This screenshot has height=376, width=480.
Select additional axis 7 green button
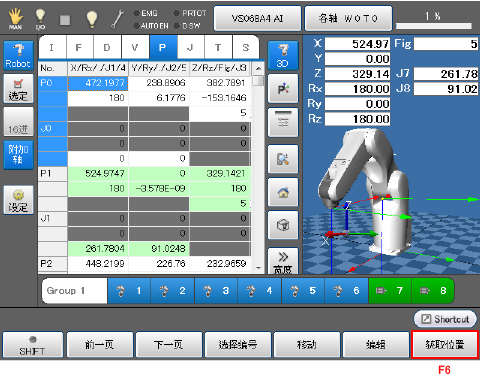pyautogui.click(x=390, y=291)
